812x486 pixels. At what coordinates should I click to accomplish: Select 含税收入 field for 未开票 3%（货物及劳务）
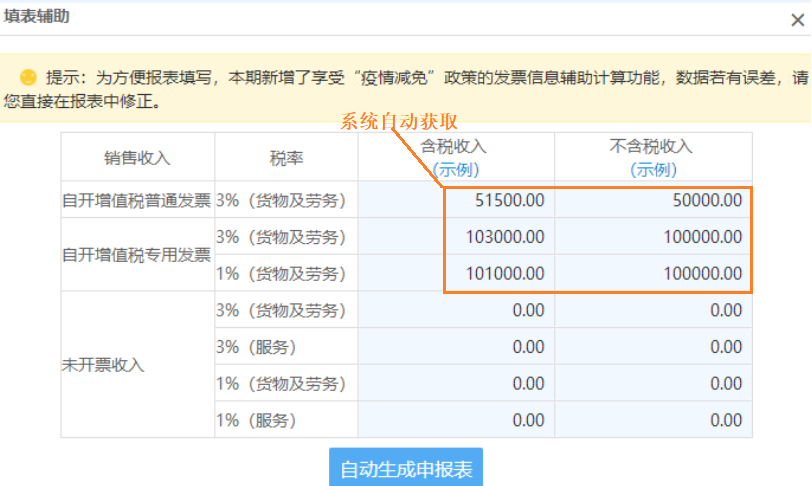pos(456,310)
